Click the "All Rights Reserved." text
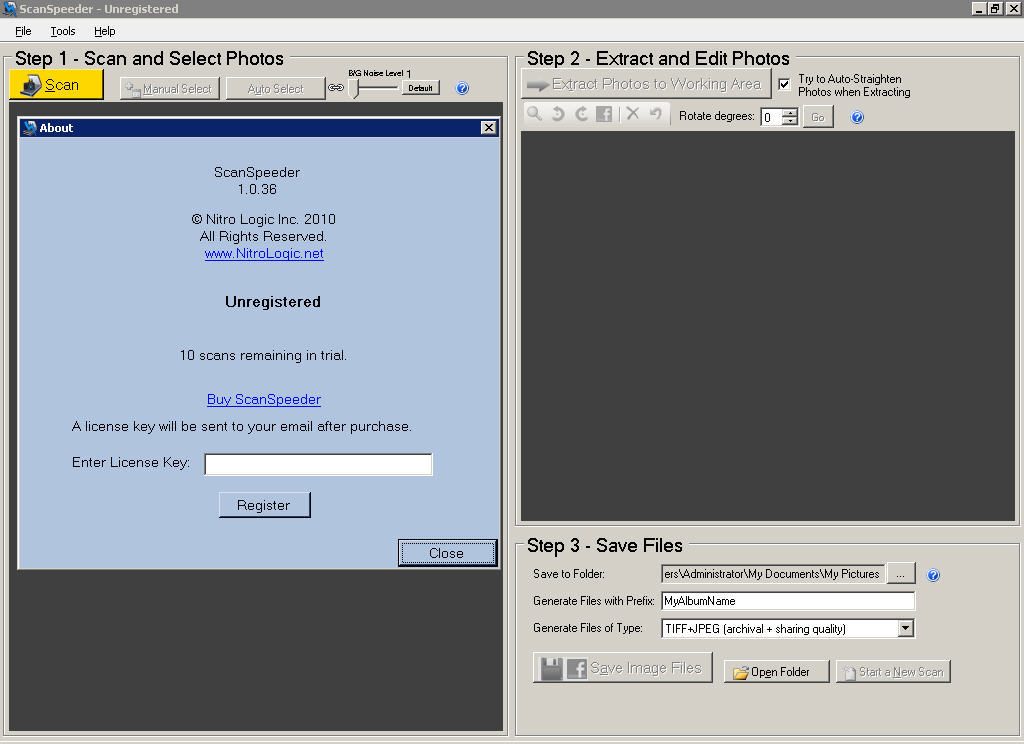This screenshot has height=744, width=1024. tap(263, 236)
